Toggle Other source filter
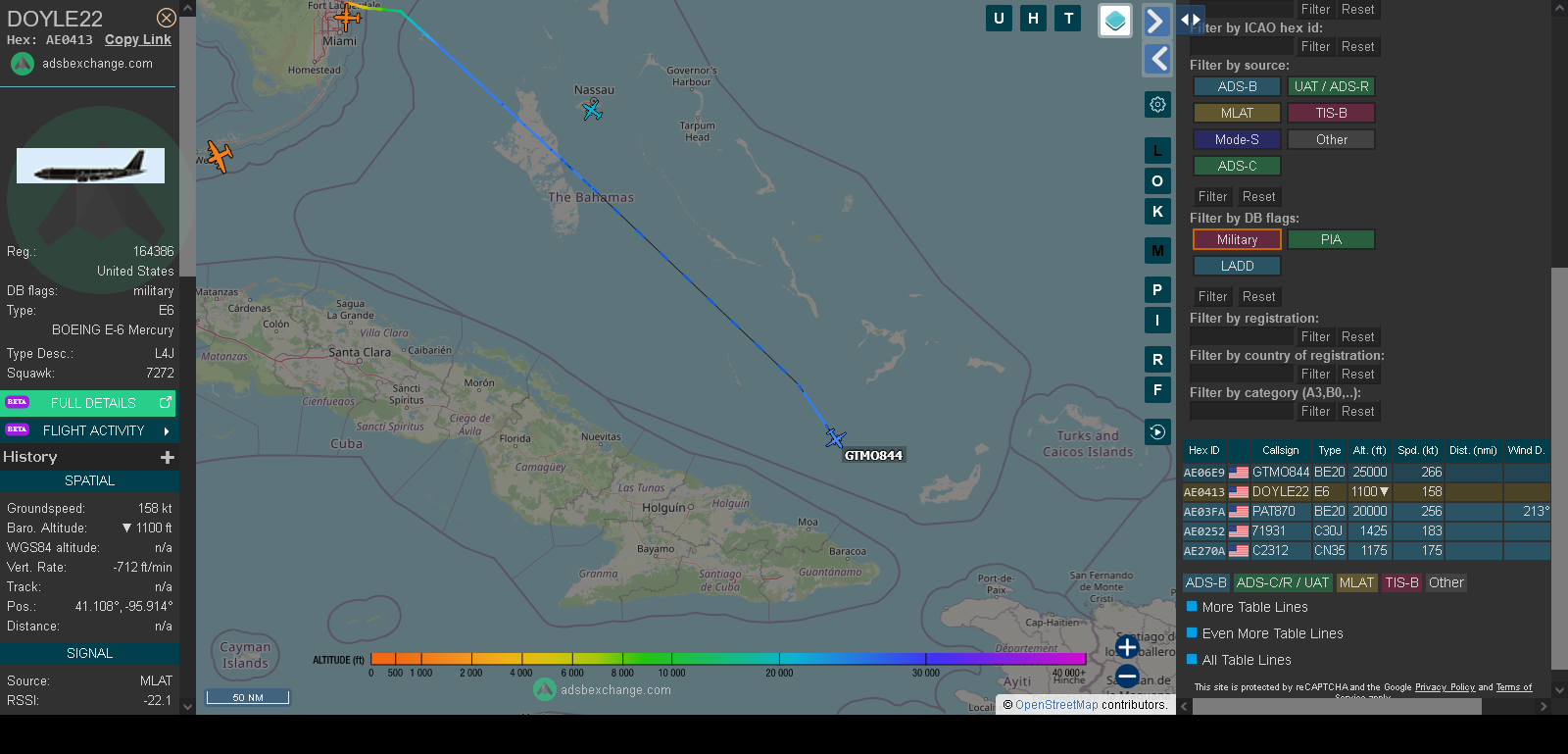Viewport: 1568px width, 754px height. (1331, 139)
